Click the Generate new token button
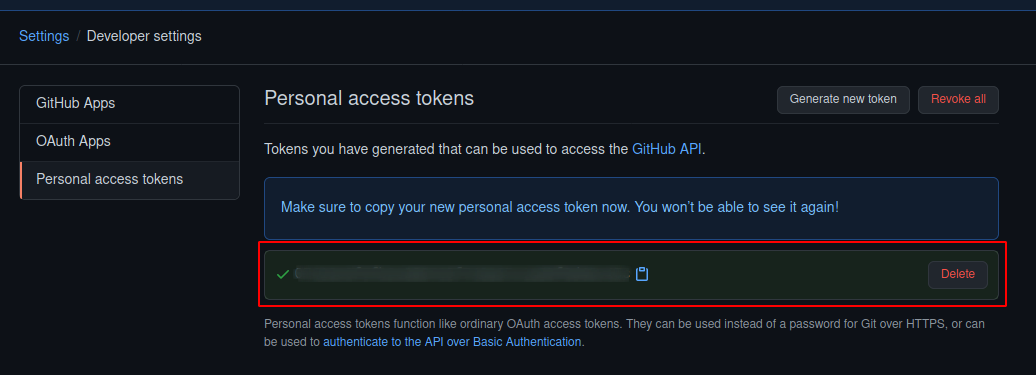The image size is (1036, 375). point(843,100)
